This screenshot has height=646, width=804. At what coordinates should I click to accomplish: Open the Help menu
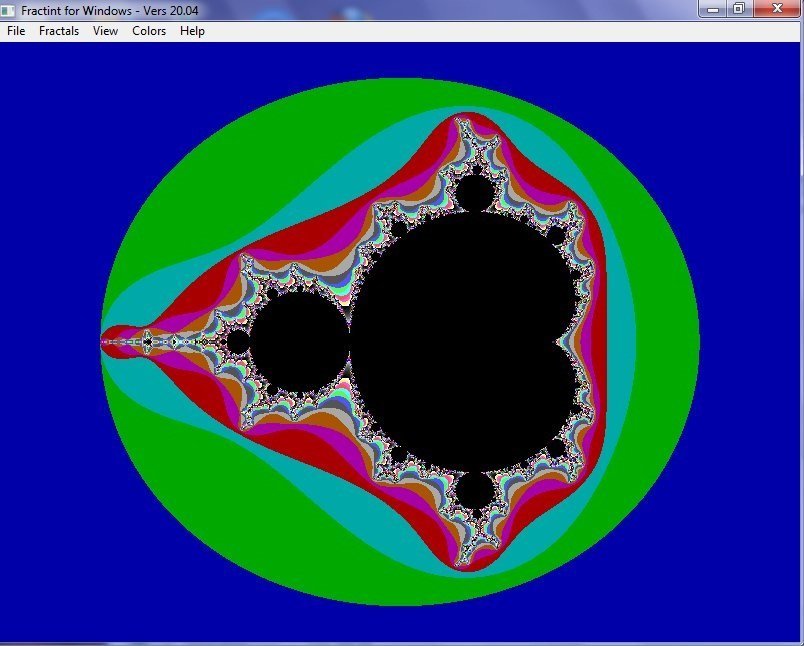click(192, 31)
